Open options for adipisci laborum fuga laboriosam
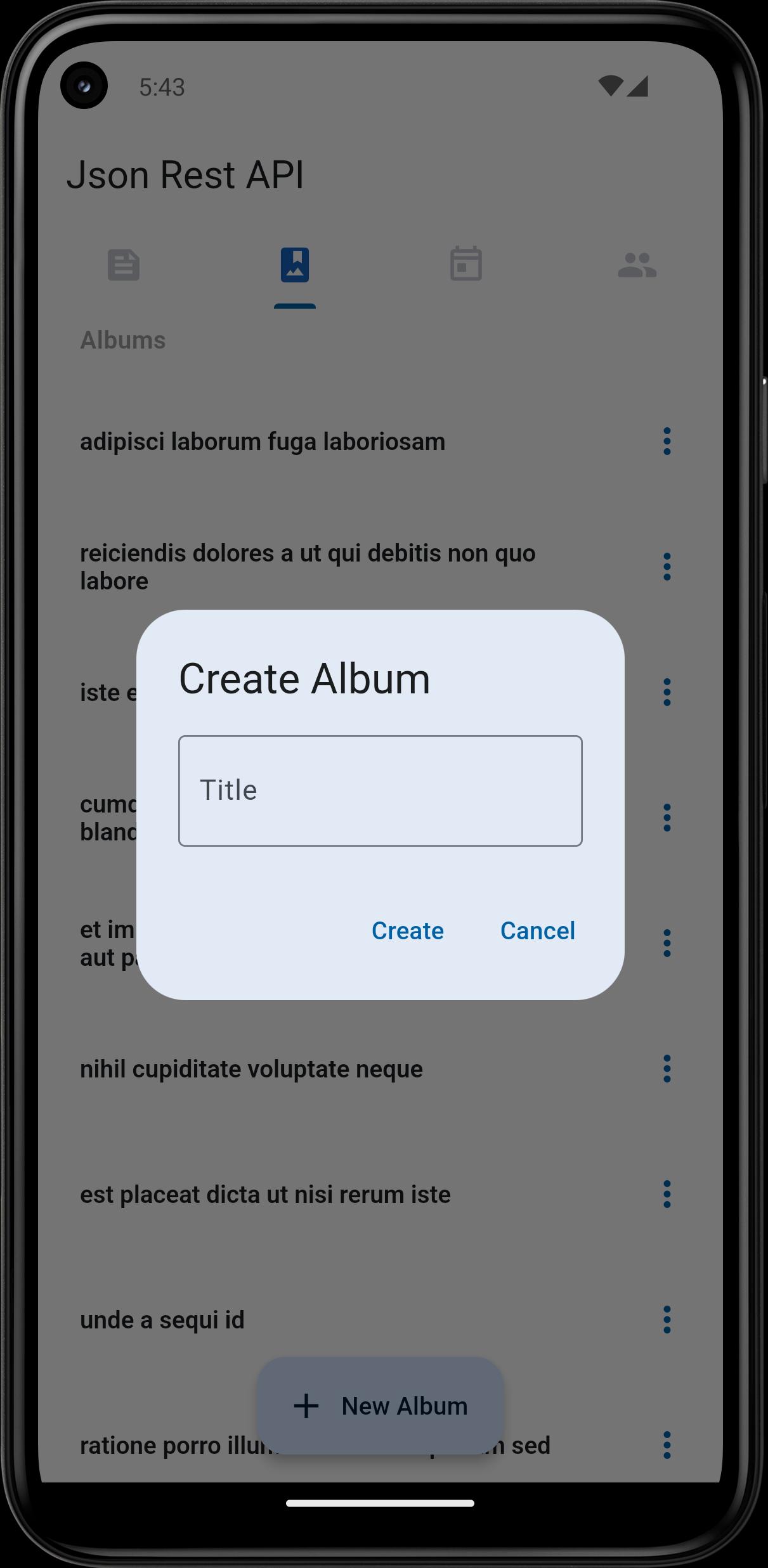The width and height of the screenshot is (768, 1568). point(667,441)
